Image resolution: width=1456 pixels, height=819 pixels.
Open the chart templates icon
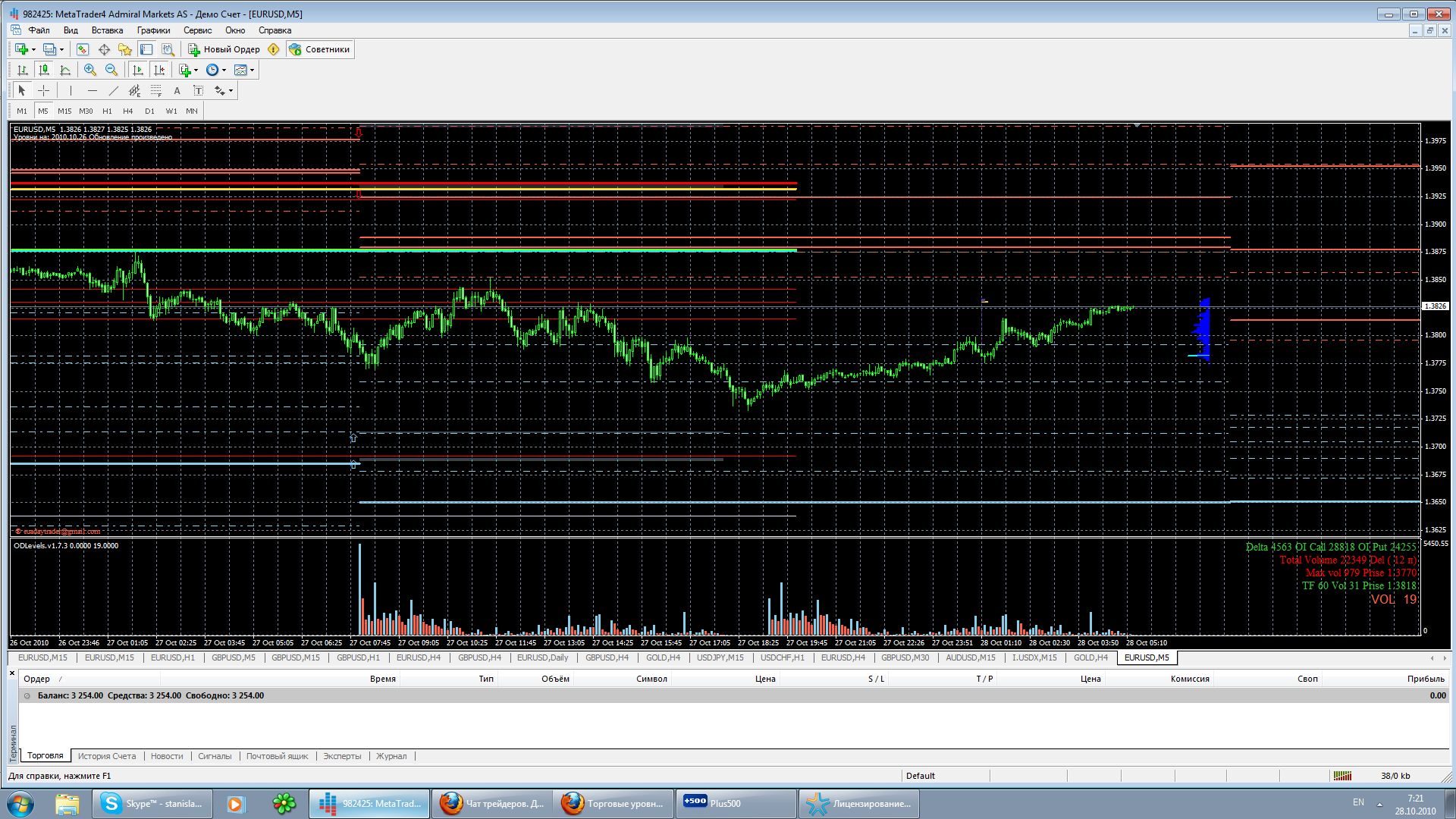[x=240, y=70]
